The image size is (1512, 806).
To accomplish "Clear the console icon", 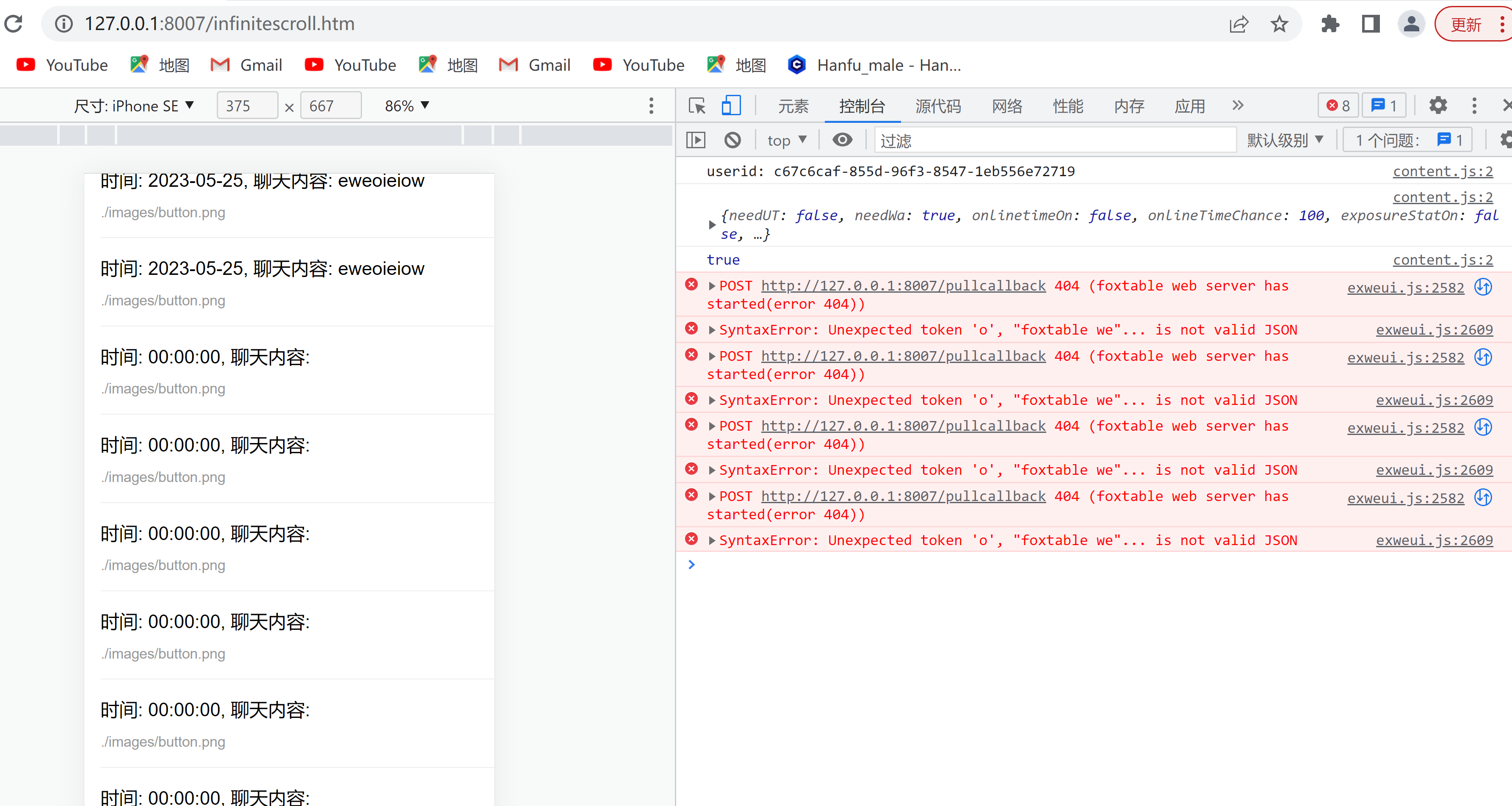I will coord(732,140).
